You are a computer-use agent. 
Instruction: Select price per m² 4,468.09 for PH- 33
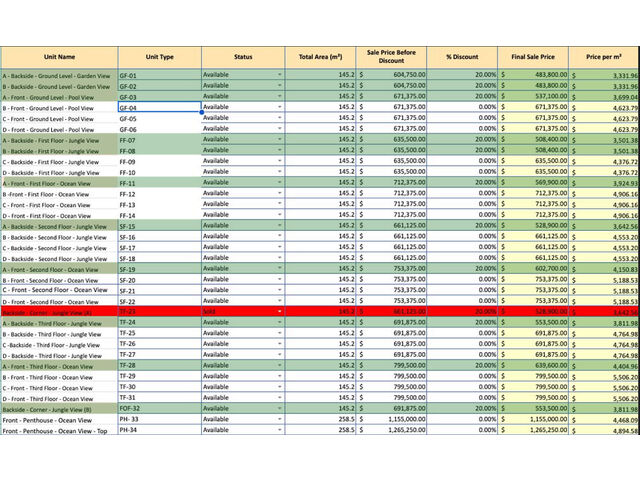tap(604, 420)
